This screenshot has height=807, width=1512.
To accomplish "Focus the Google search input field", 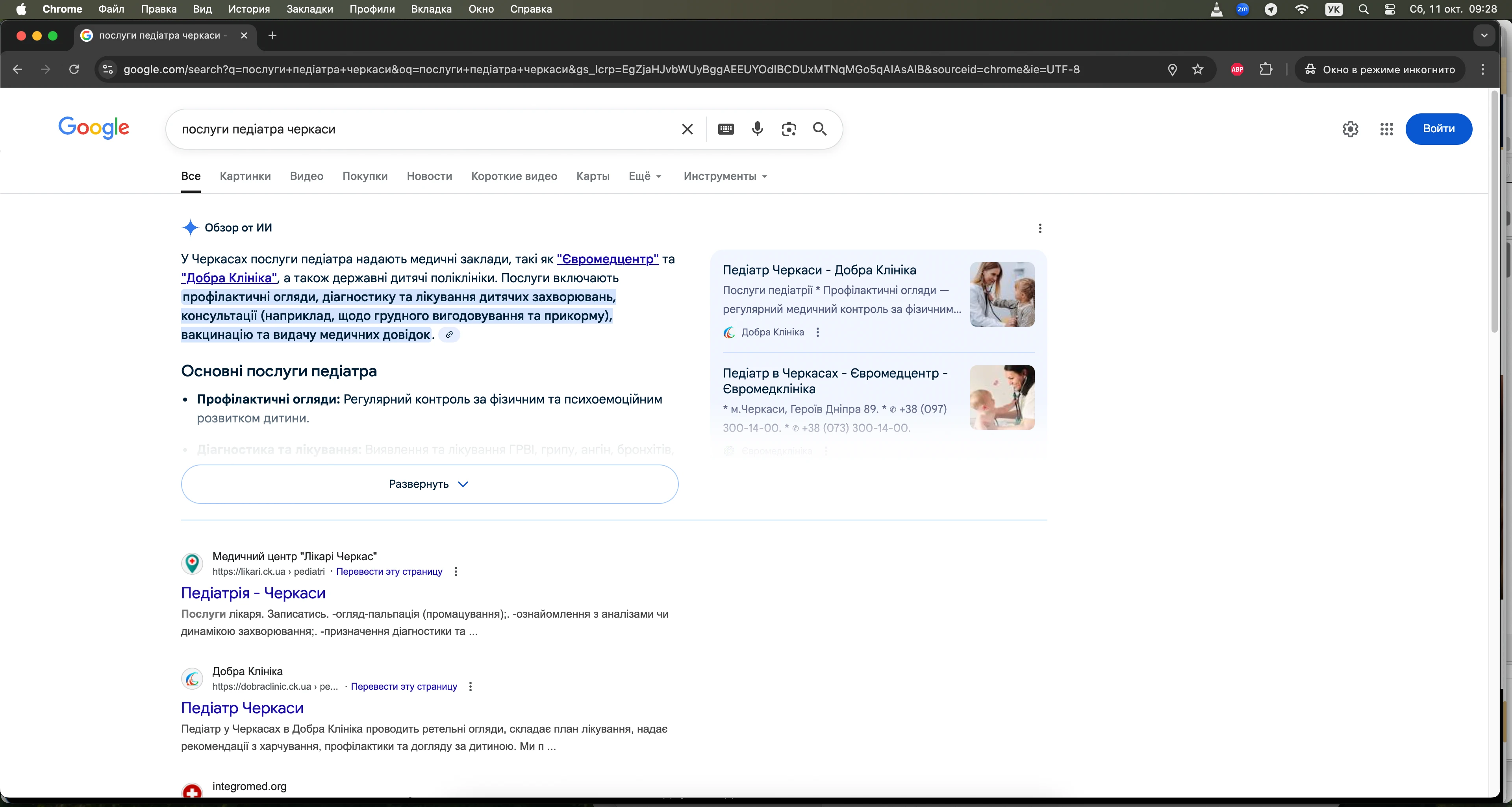I will 422,129.
